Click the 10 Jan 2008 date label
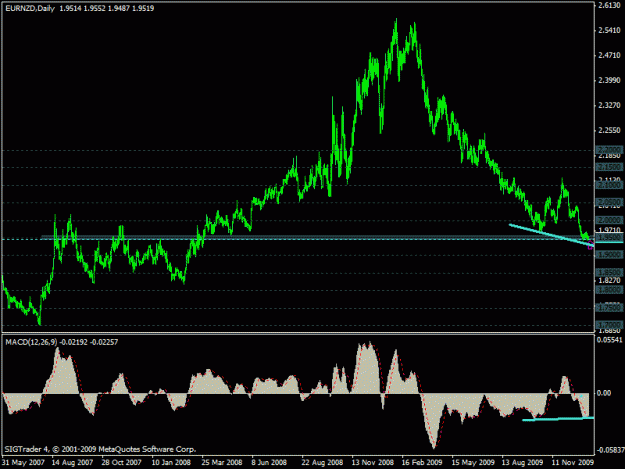625x469 pixels. (x=171, y=463)
